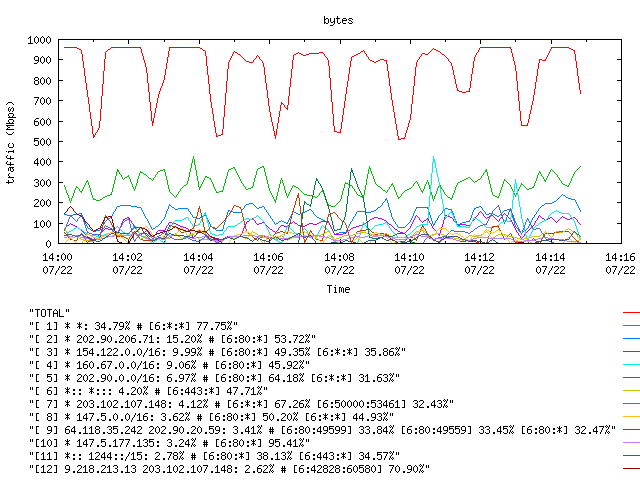This screenshot has height=480, width=640.
Task: Select legend entry [11] 1244::/15
Action: click(214, 456)
